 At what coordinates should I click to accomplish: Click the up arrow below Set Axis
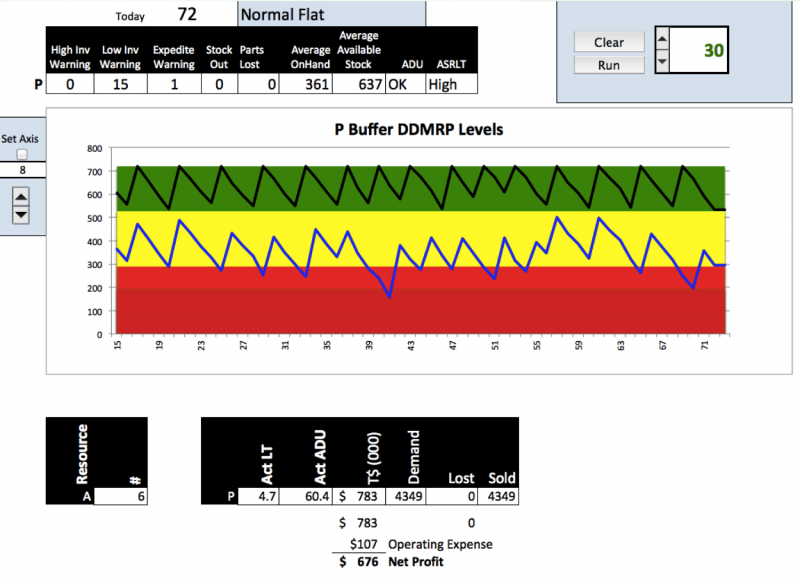pyautogui.click(x=19, y=196)
